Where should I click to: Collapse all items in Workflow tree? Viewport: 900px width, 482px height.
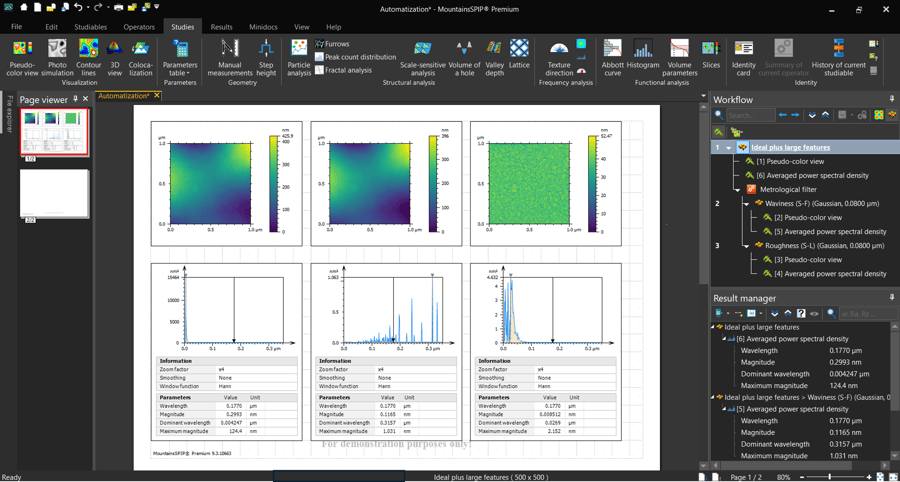pos(825,115)
